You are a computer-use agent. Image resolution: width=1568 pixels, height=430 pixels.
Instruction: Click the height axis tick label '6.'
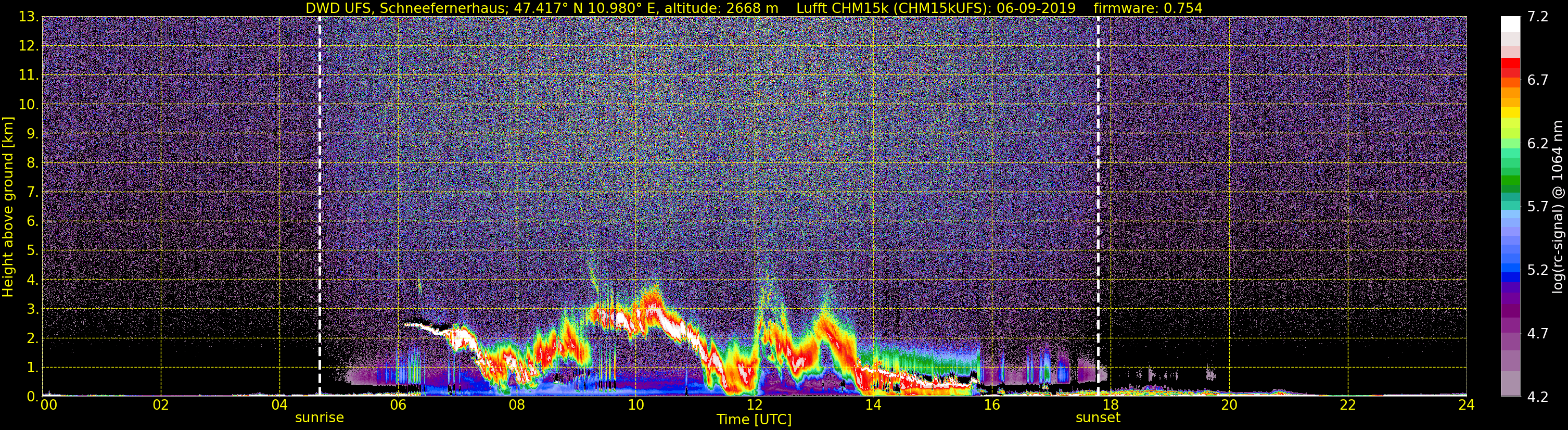tap(32, 221)
